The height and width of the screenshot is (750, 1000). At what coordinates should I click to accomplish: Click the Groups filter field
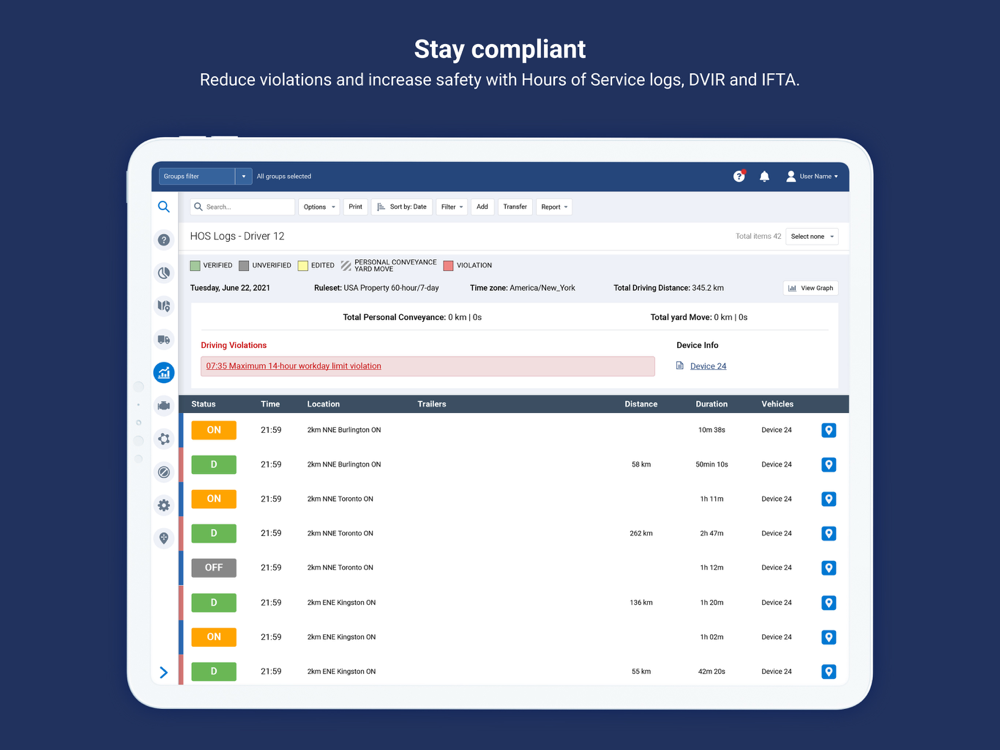tap(196, 177)
